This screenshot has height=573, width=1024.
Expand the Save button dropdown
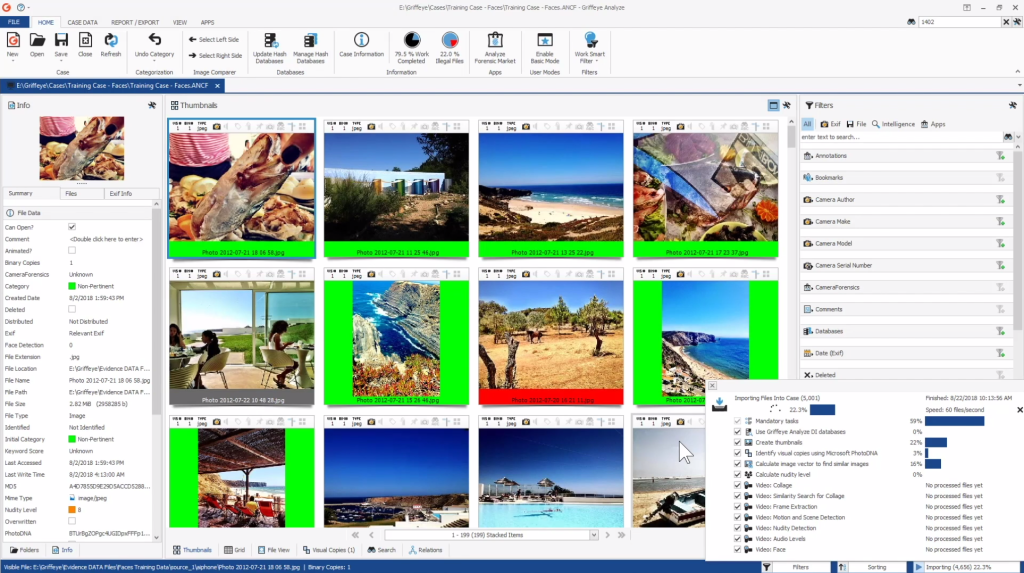click(x=62, y=62)
